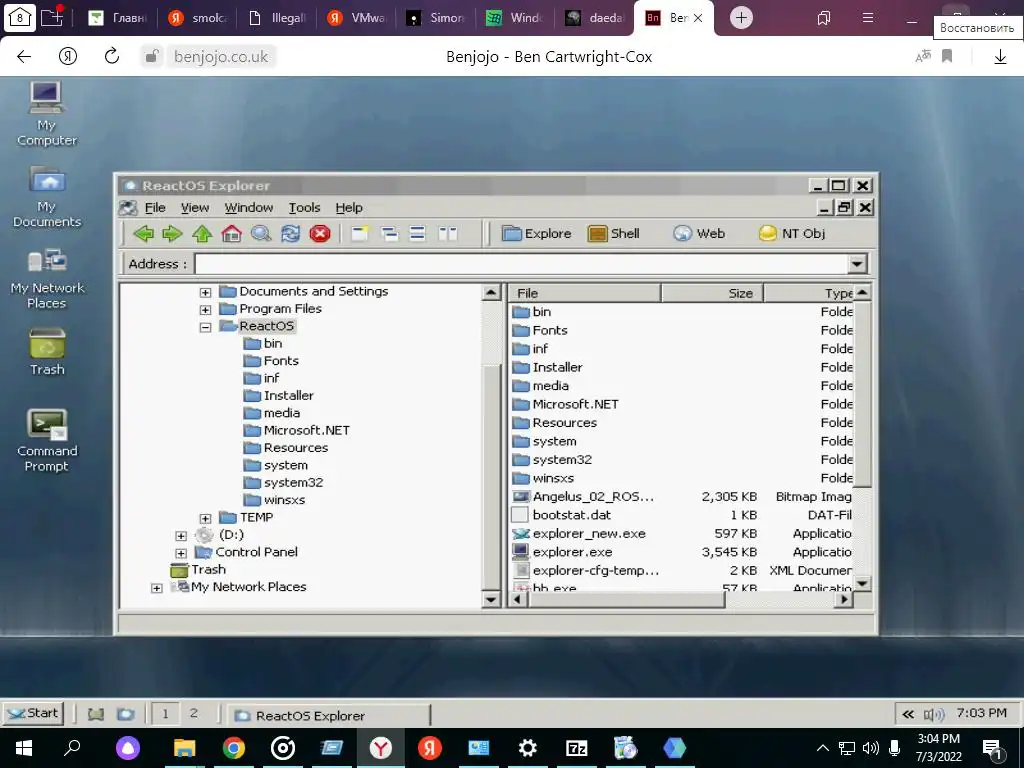The height and width of the screenshot is (768, 1024).
Task: Click the file list horizontal scroll-right arrow
Action: [x=845, y=599]
